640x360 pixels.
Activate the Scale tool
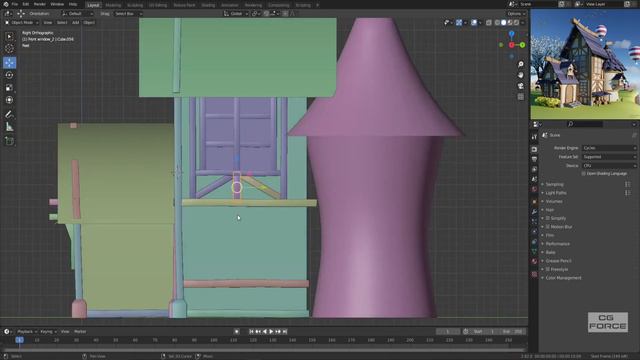[x=9, y=88]
